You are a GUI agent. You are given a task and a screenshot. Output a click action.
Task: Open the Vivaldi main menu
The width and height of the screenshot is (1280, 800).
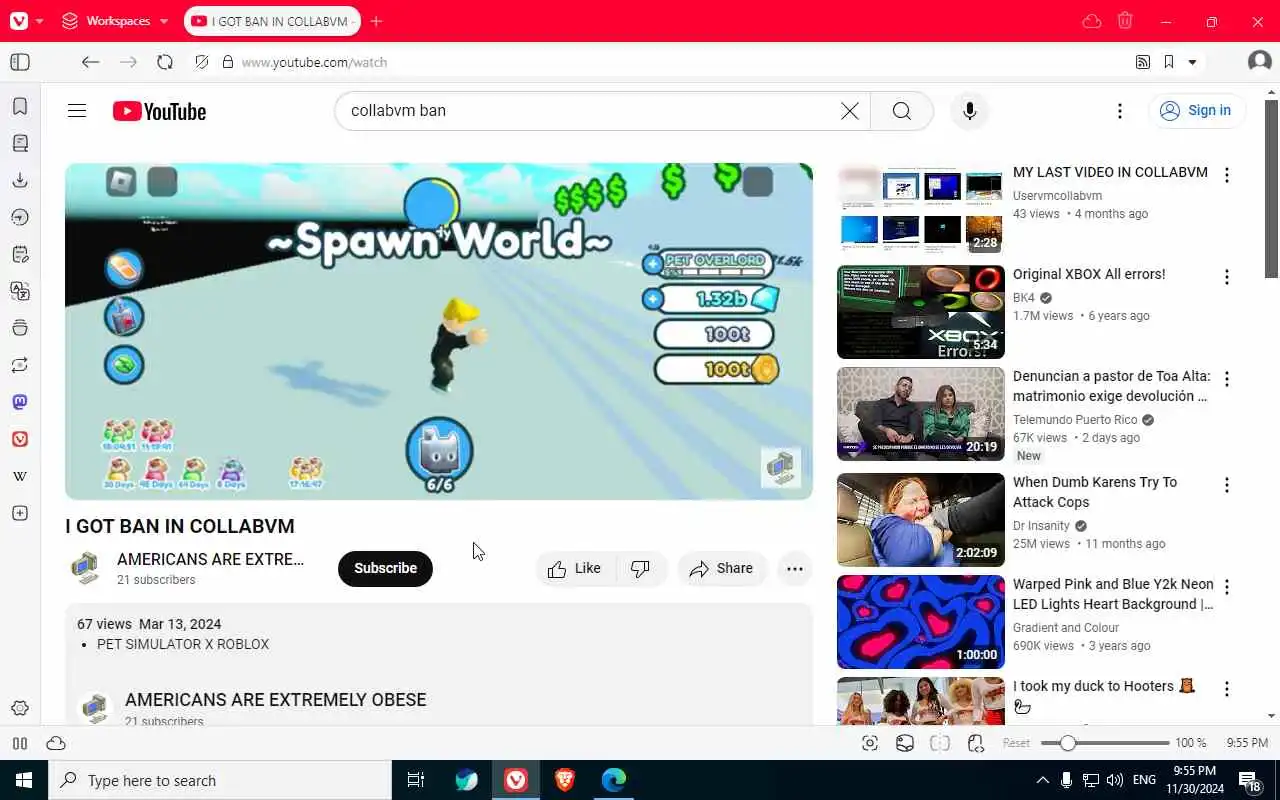[19, 21]
